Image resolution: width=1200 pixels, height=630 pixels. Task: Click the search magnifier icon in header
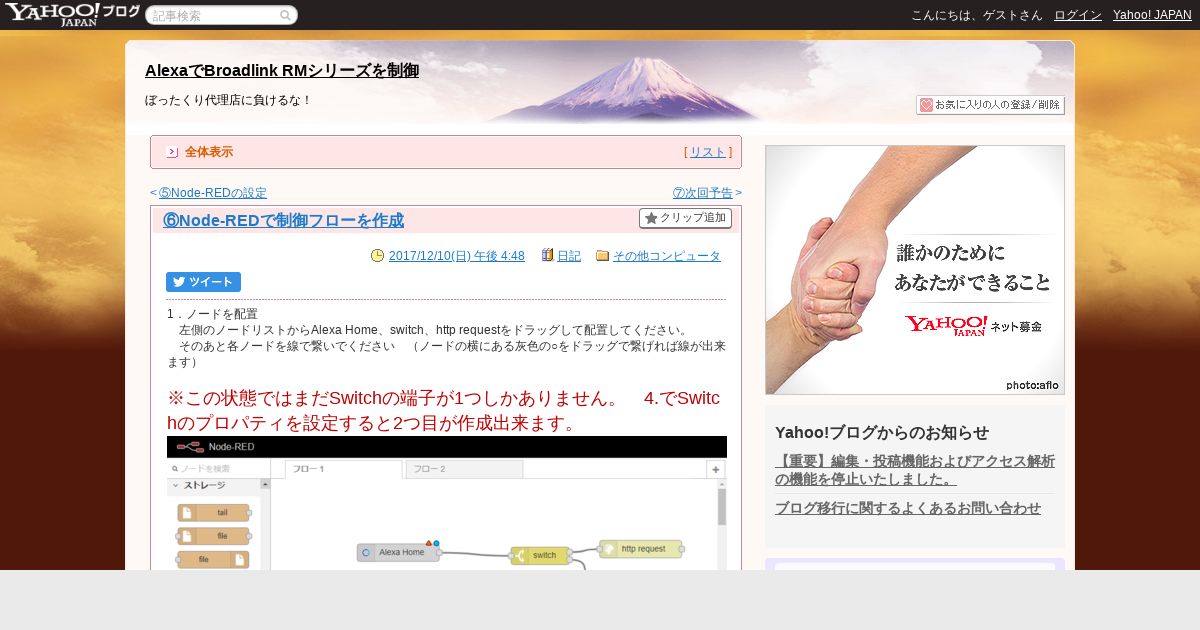[285, 15]
